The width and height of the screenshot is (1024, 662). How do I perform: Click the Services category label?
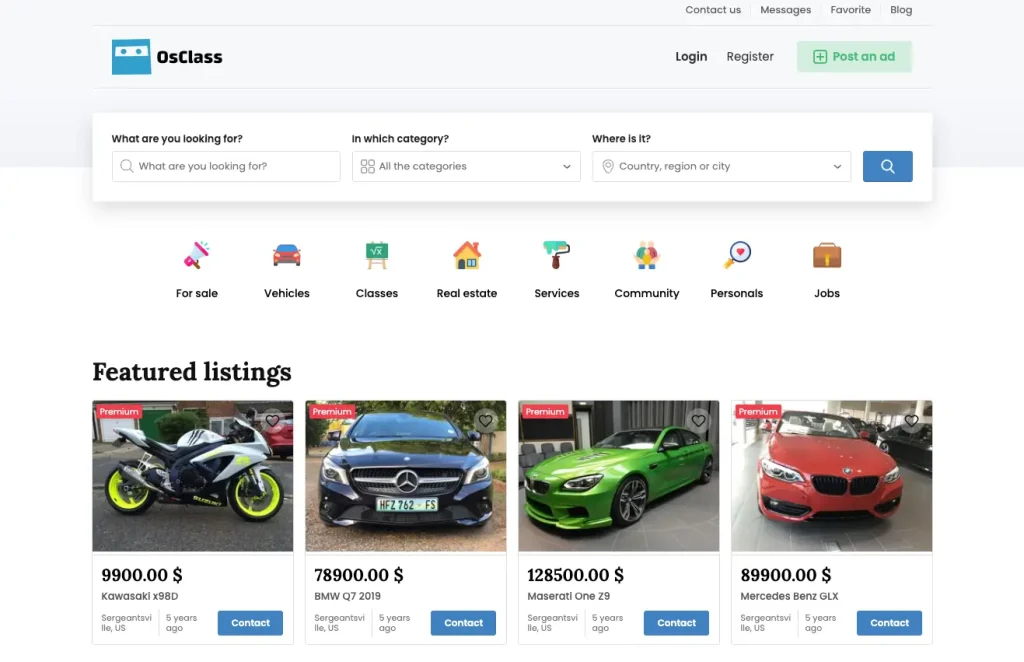[556, 293]
